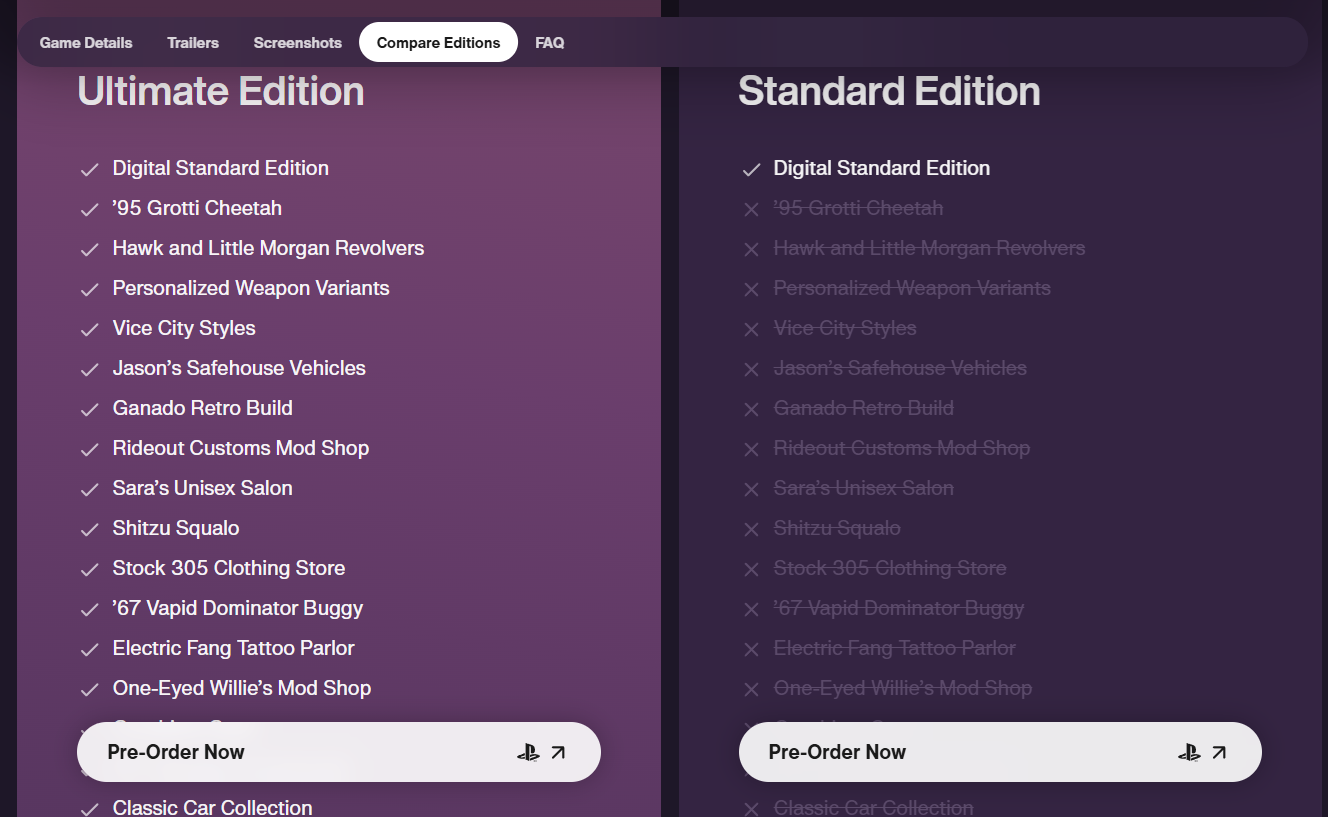Click the X mark beside Standard's '95 Grotti Cheetah
1328x817 pixels.
click(751, 210)
